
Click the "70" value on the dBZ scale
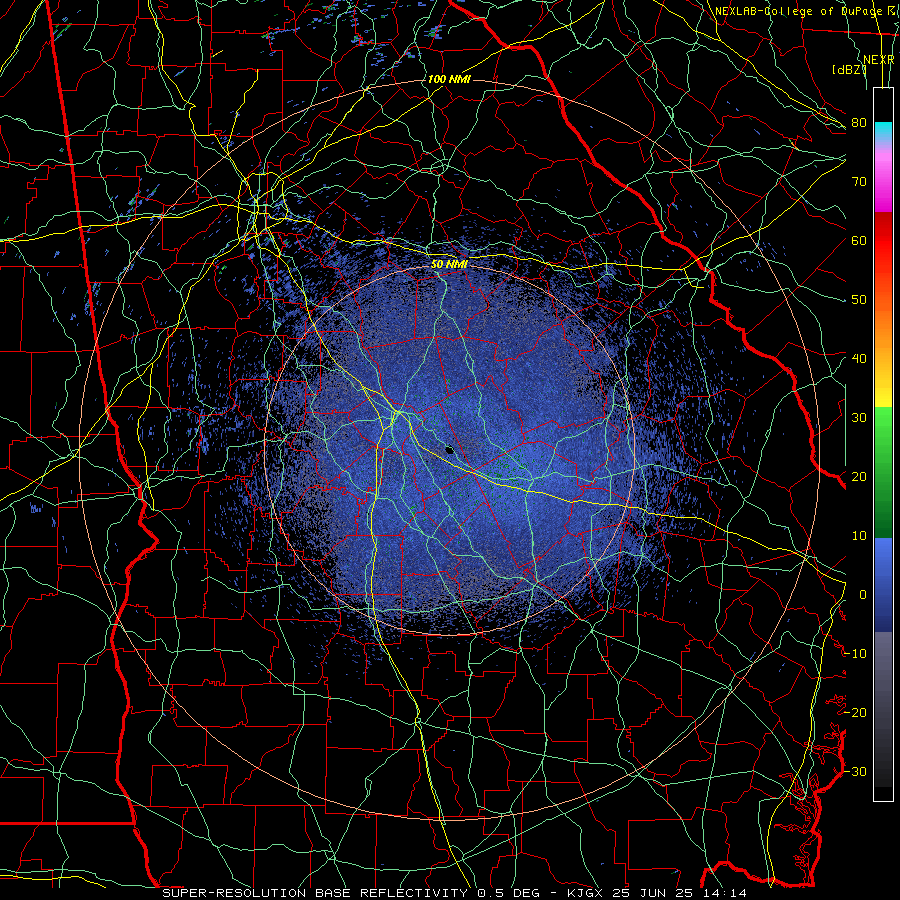[x=859, y=182]
